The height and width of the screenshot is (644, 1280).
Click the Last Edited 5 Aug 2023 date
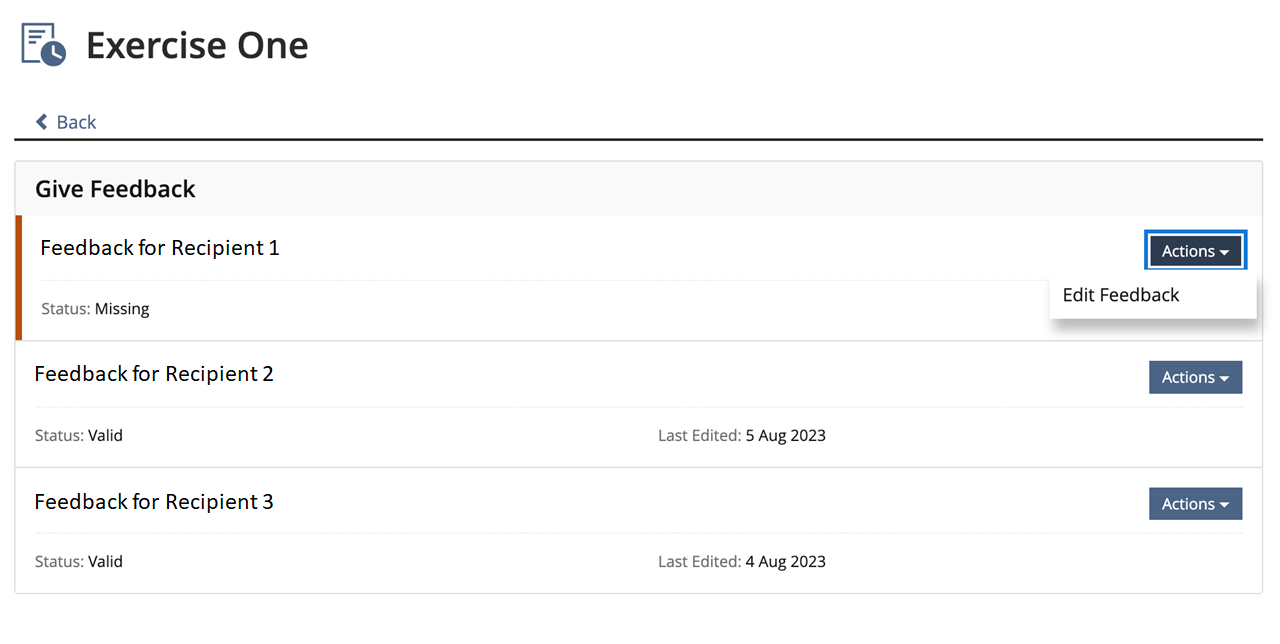(x=785, y=436)
